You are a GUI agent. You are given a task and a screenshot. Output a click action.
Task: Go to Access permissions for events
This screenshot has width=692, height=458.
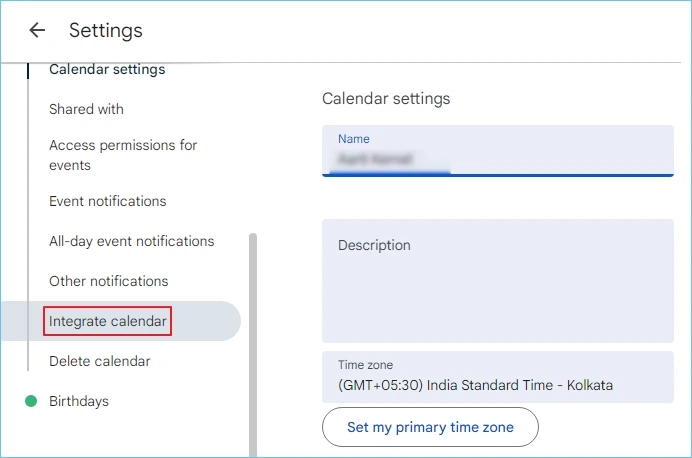click(123, 155)
